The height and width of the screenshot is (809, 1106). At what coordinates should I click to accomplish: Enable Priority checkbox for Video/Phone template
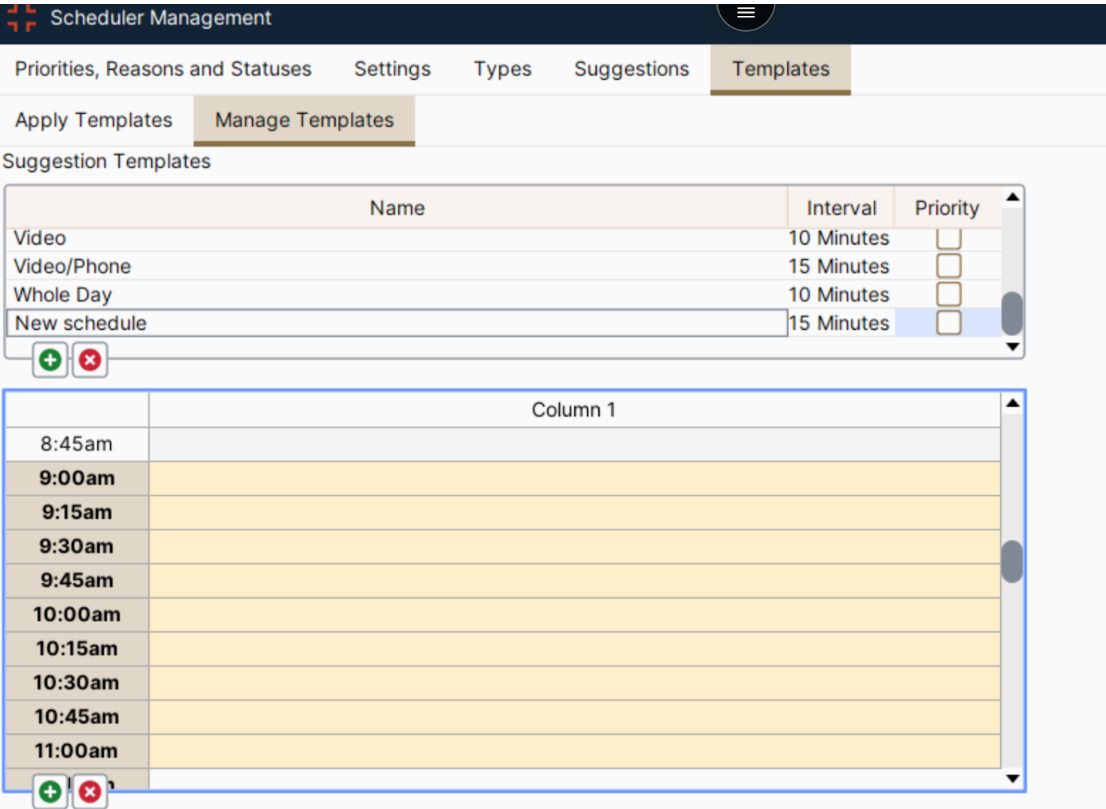(948, 266)
